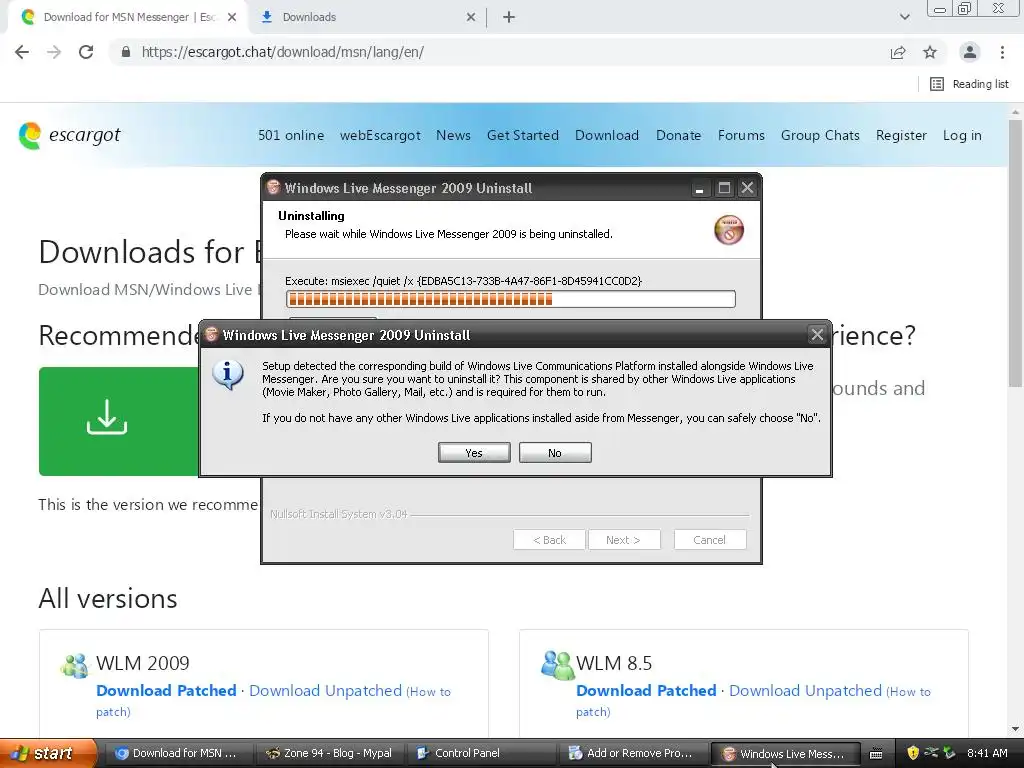Open the Reading list
The width and height of the screenshot is (1024, 768).
point(969,84)
